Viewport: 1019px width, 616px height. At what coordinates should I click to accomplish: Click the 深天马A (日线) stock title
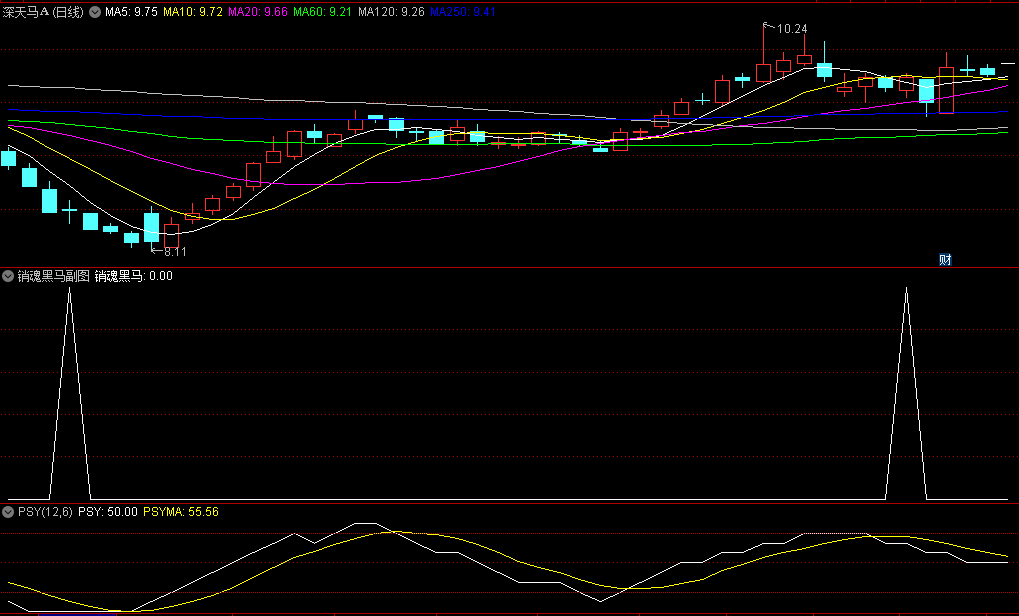(x=43, y=12)
